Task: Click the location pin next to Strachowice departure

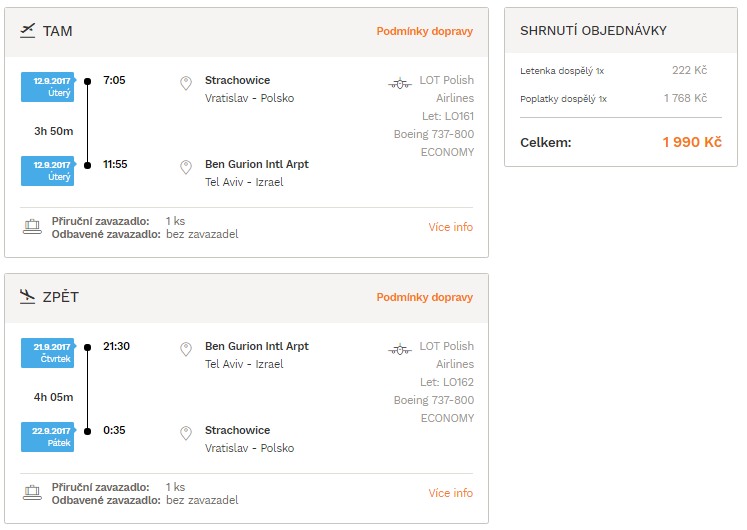Action: tap(186, 83)
